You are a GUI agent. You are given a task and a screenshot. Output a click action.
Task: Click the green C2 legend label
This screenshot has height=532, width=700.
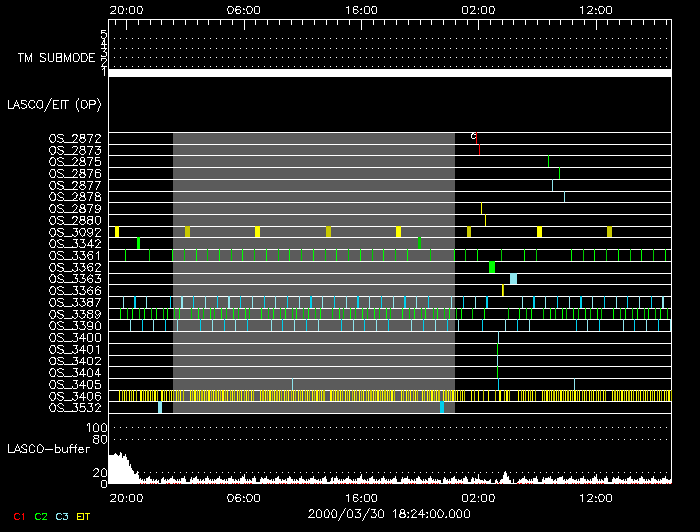41,516
